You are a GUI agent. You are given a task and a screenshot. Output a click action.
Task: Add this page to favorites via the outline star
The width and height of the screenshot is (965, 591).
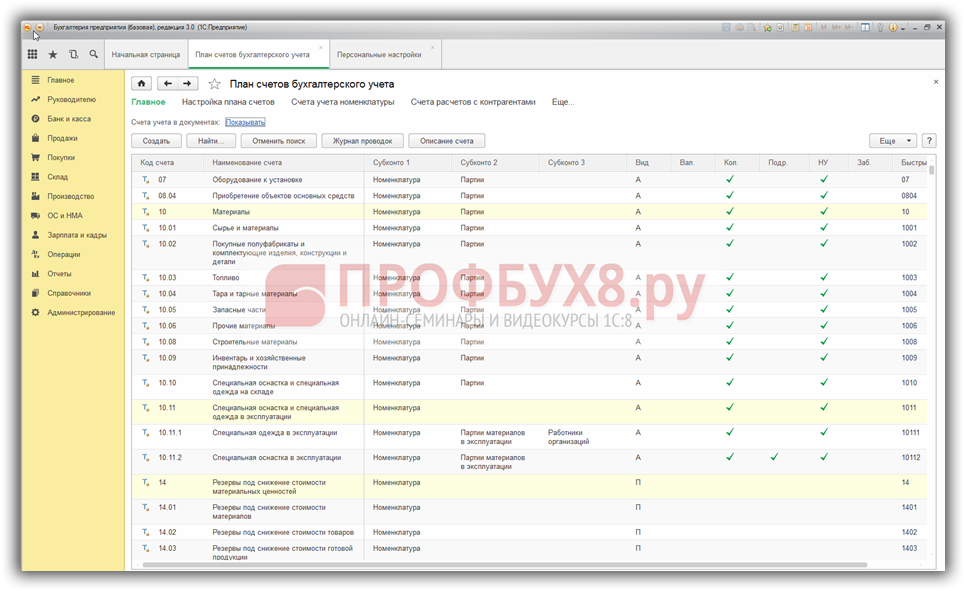pos(214,84)
